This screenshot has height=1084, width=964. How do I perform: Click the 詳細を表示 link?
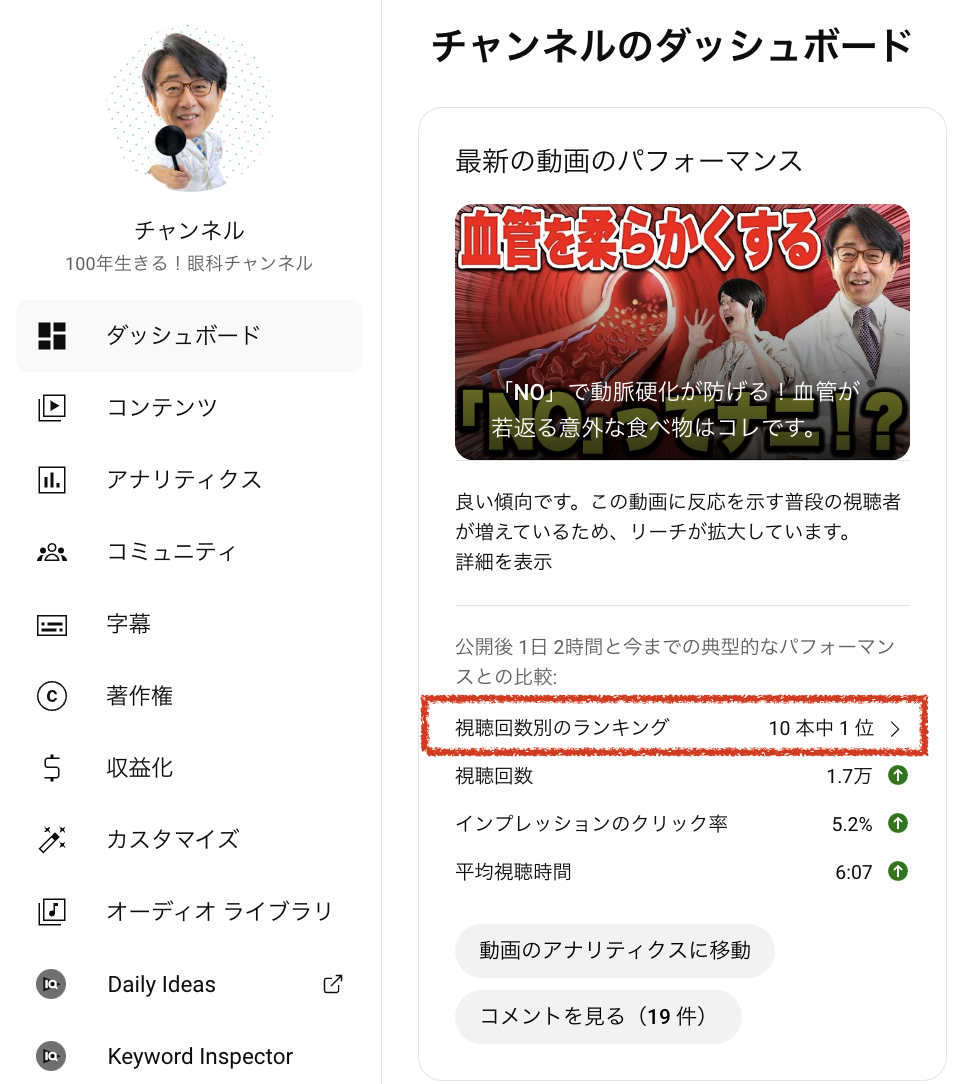point(503,561)
